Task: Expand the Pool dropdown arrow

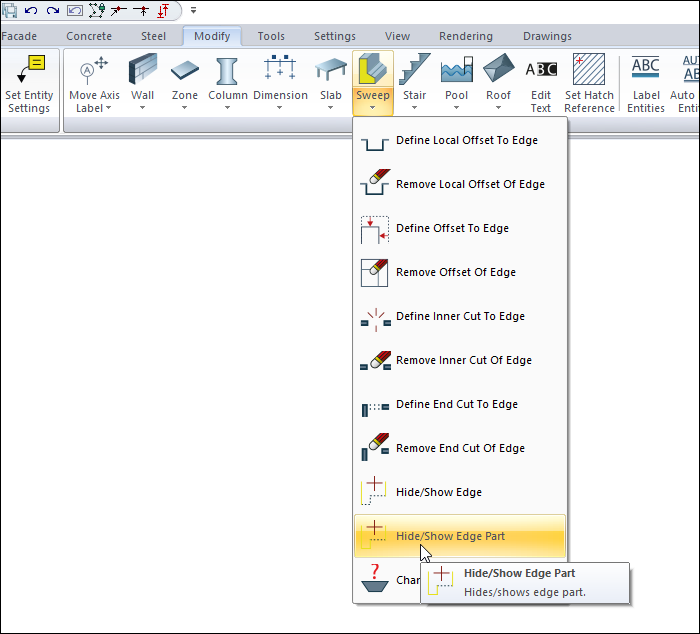Action: click(456, 108)
